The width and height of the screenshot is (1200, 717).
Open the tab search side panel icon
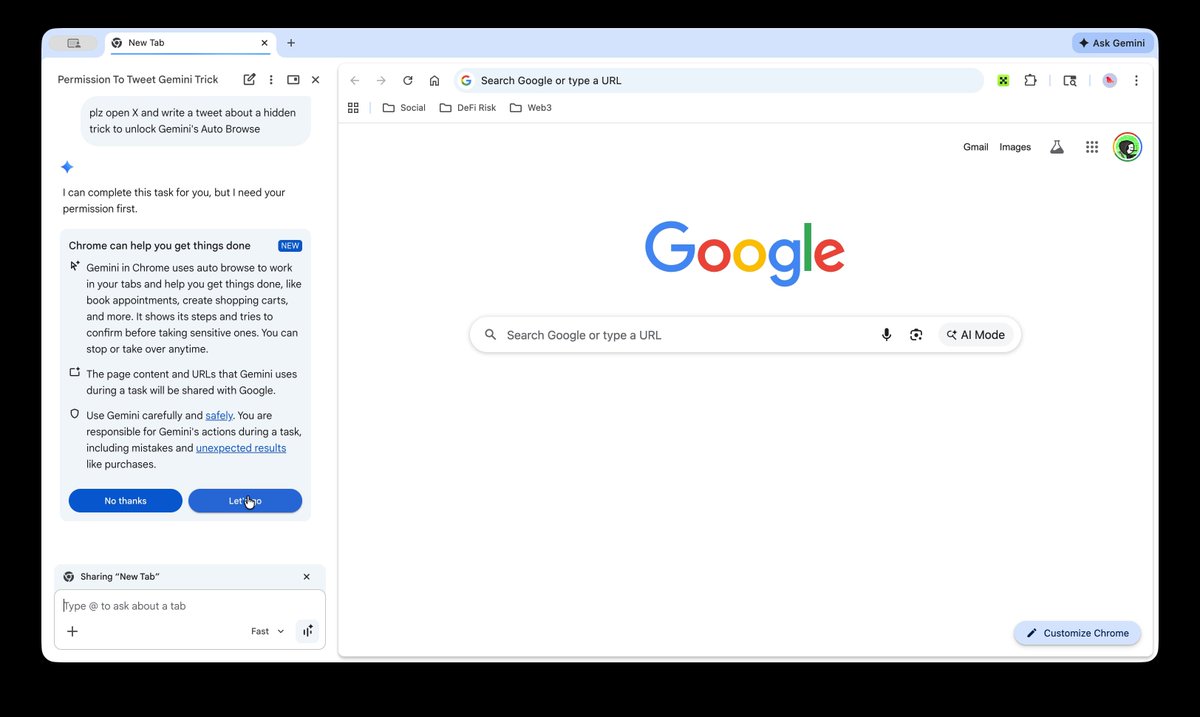[1070, 80]
